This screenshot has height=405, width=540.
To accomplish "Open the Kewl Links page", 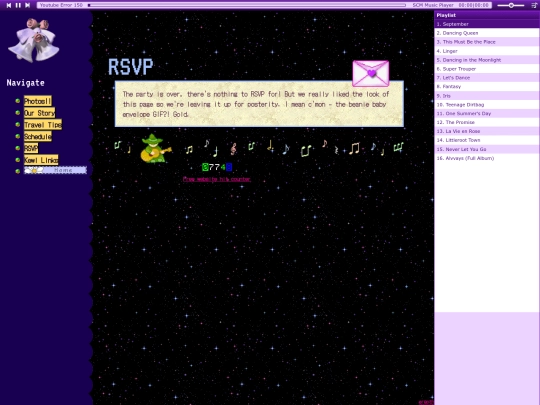I will click(41, 160).
